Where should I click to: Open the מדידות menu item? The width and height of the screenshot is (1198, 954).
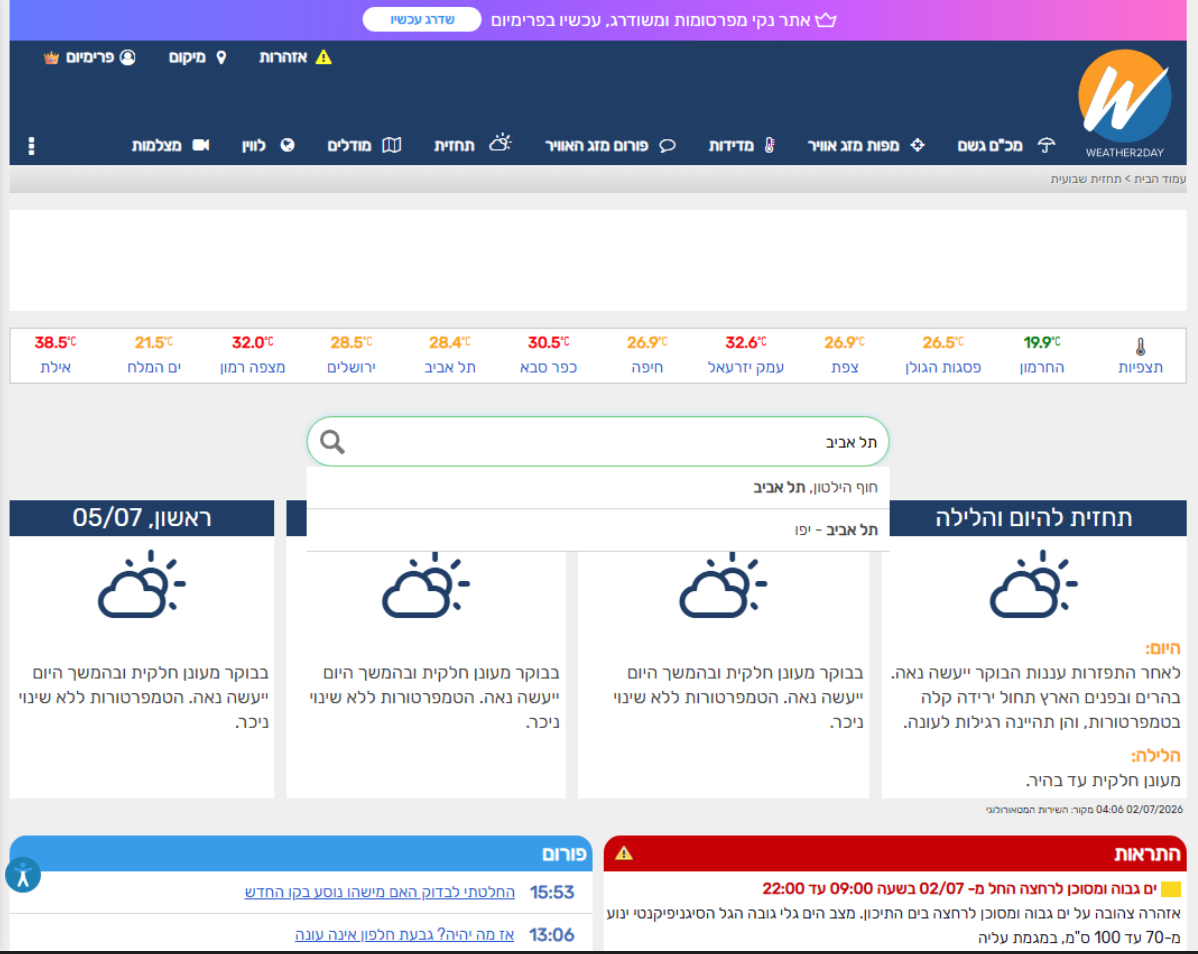coord(731,145)
